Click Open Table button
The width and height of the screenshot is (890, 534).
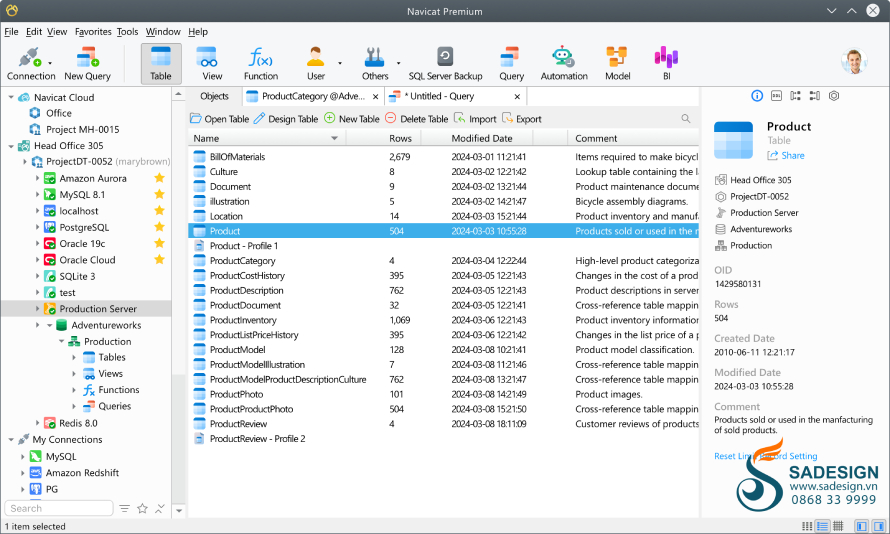[220, 119]
